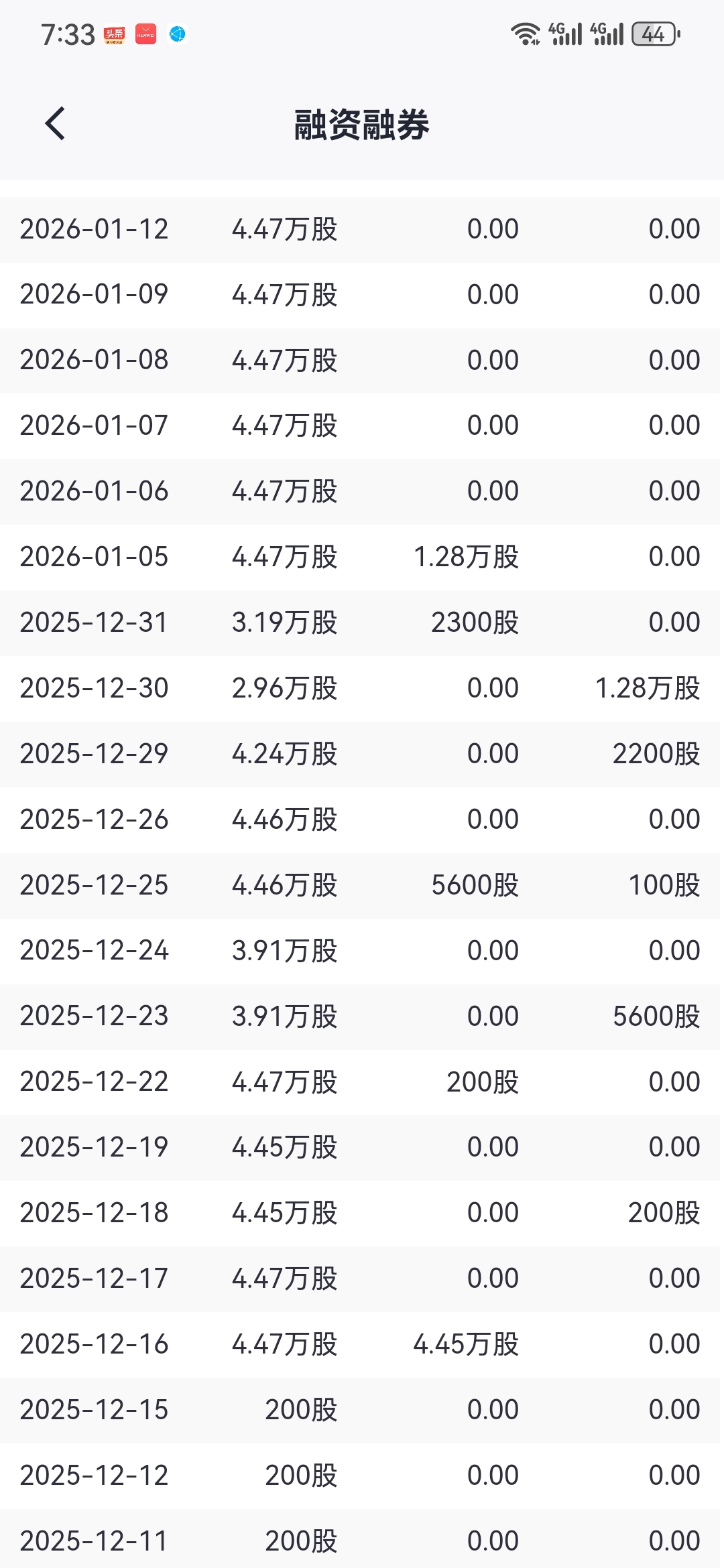Tap the 融资融券 page title
Image resolution: width=724 pixels, height=1568 pixels.
click(362, 125)
